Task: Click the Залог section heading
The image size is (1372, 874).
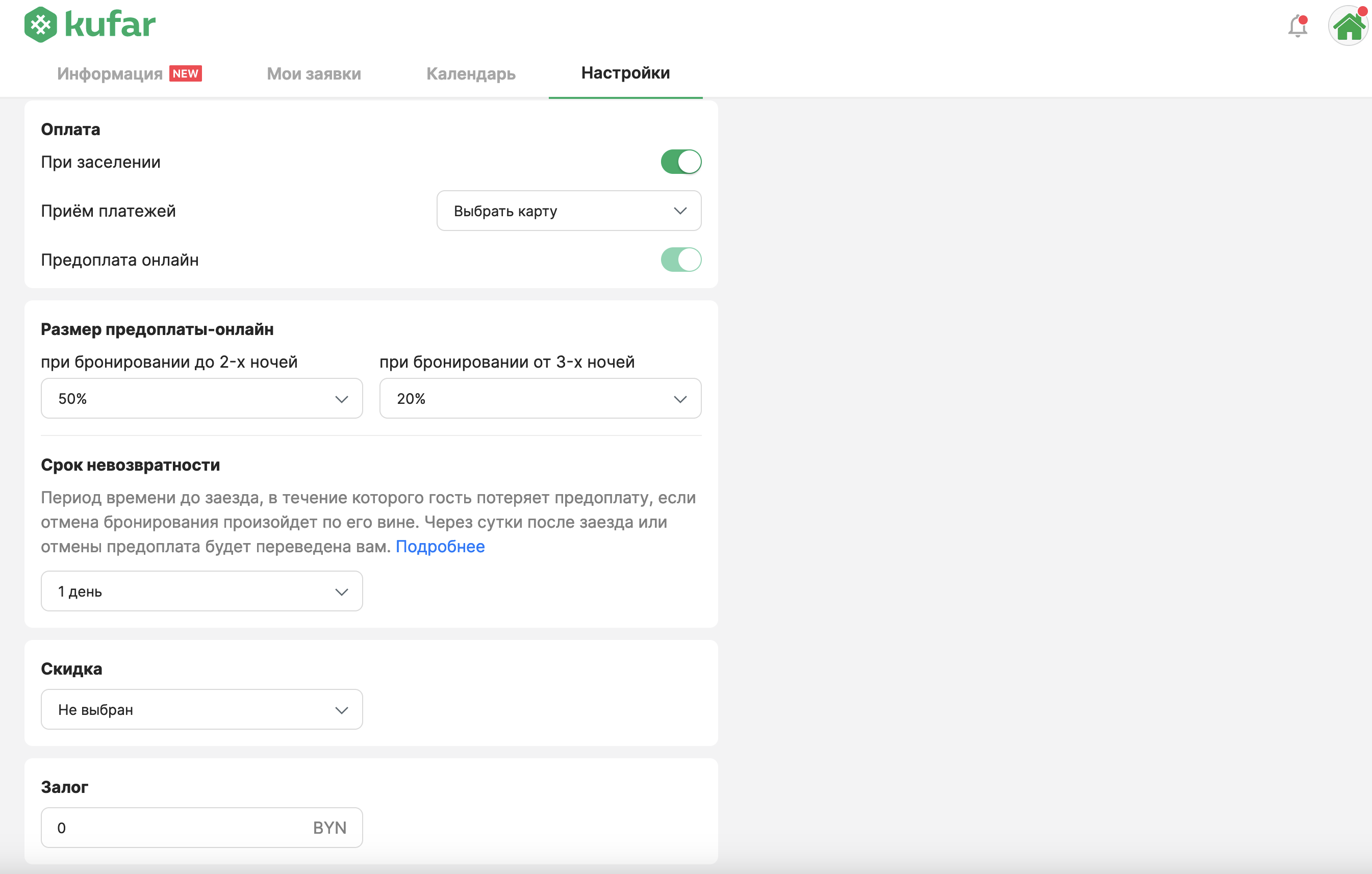Action: pyautogui.click(x=64, y=787)
